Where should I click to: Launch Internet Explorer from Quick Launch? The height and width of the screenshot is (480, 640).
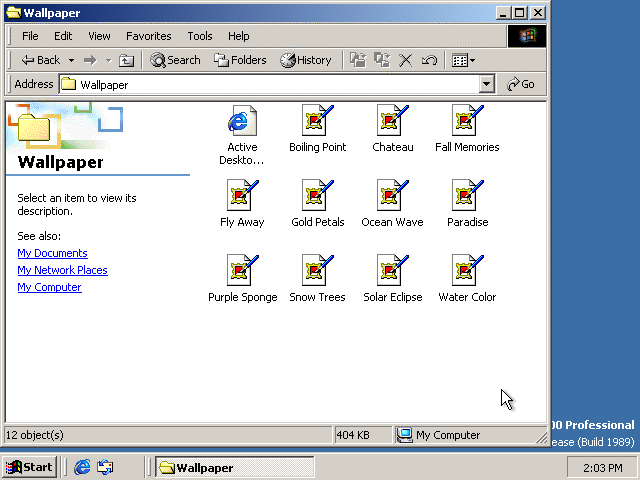coord(82,467)
